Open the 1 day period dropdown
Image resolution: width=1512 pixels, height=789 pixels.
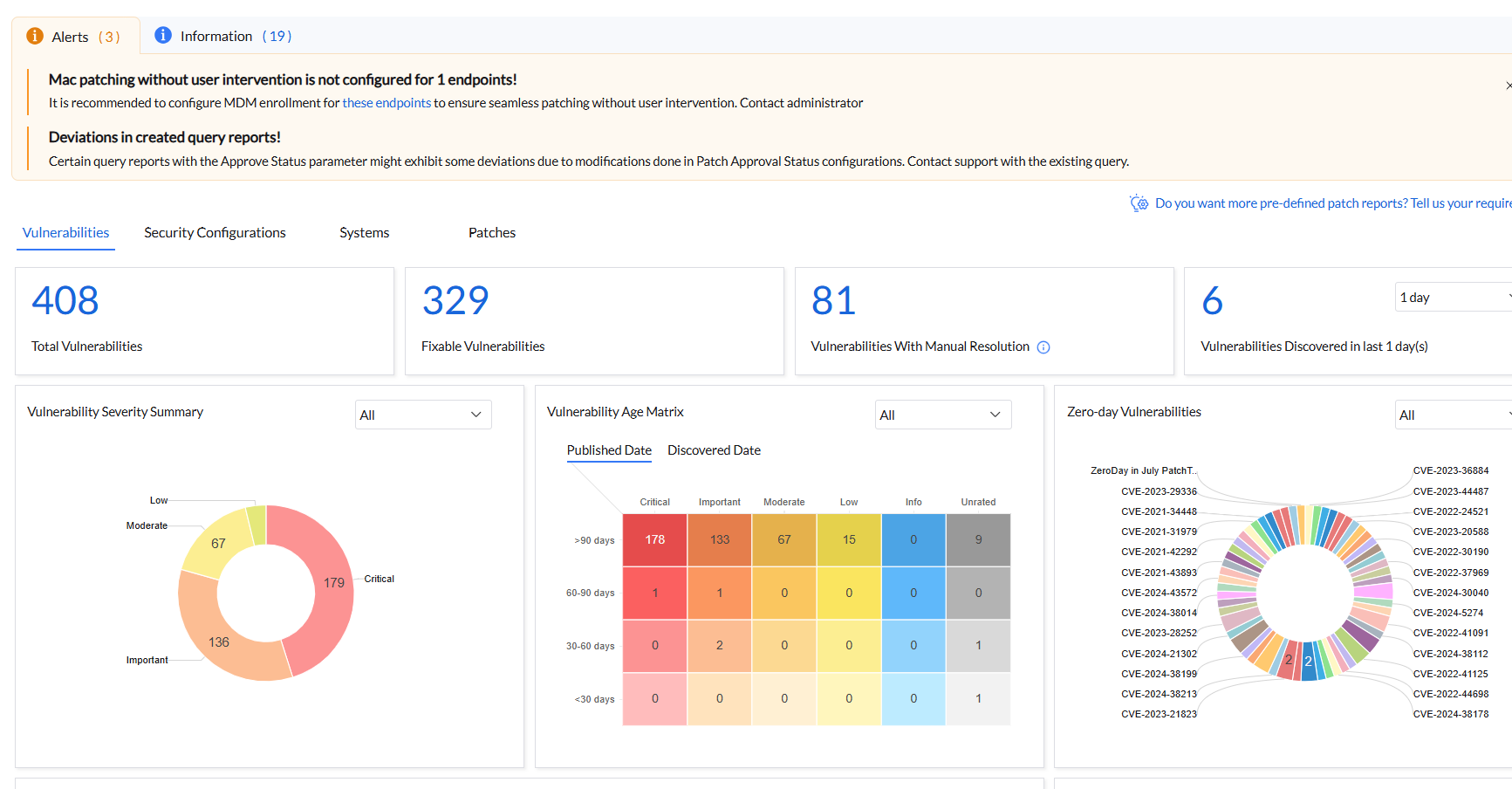(1454, 298)
